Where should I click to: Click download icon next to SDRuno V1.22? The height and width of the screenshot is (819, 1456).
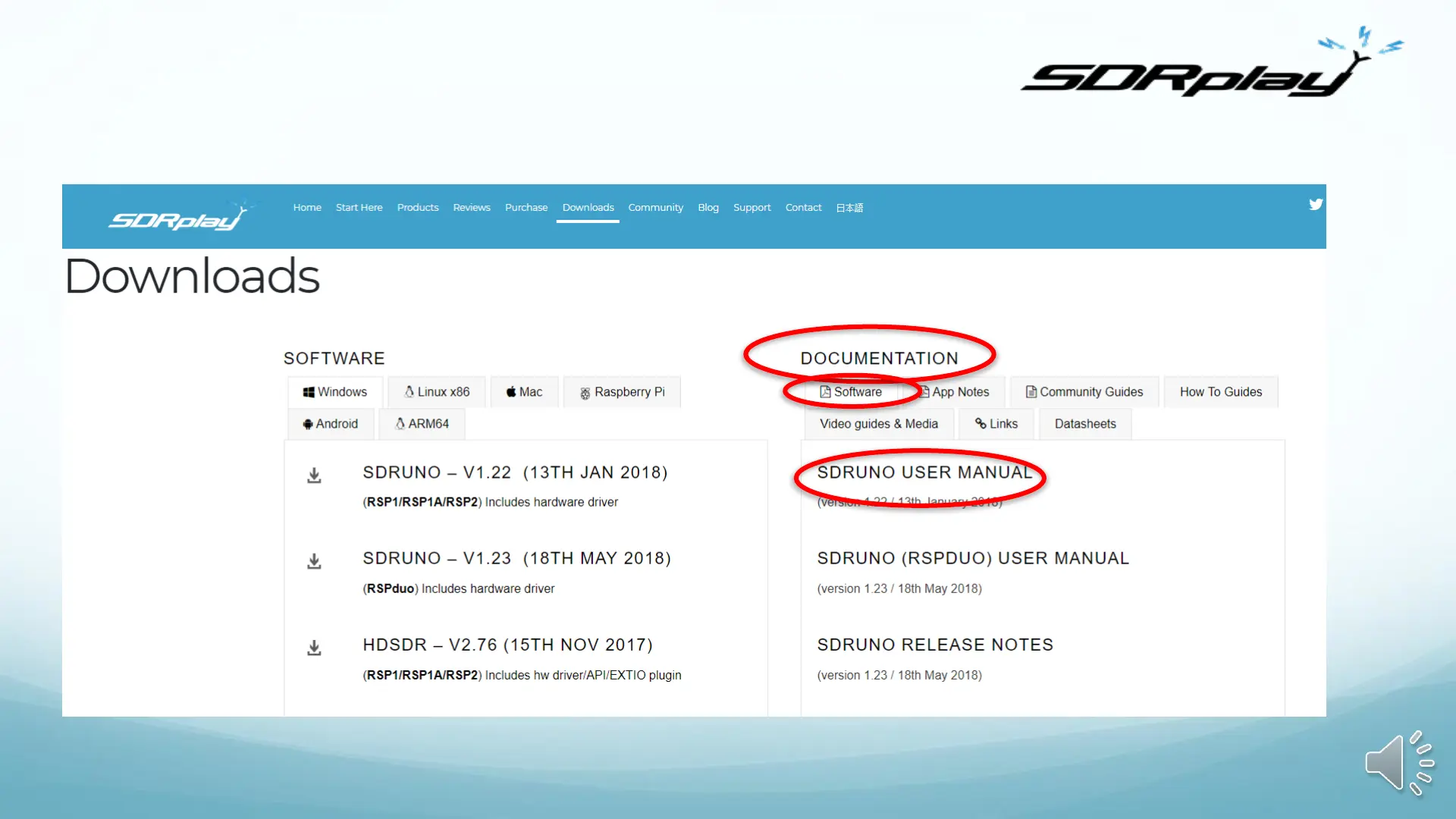(x=314, y=476)
